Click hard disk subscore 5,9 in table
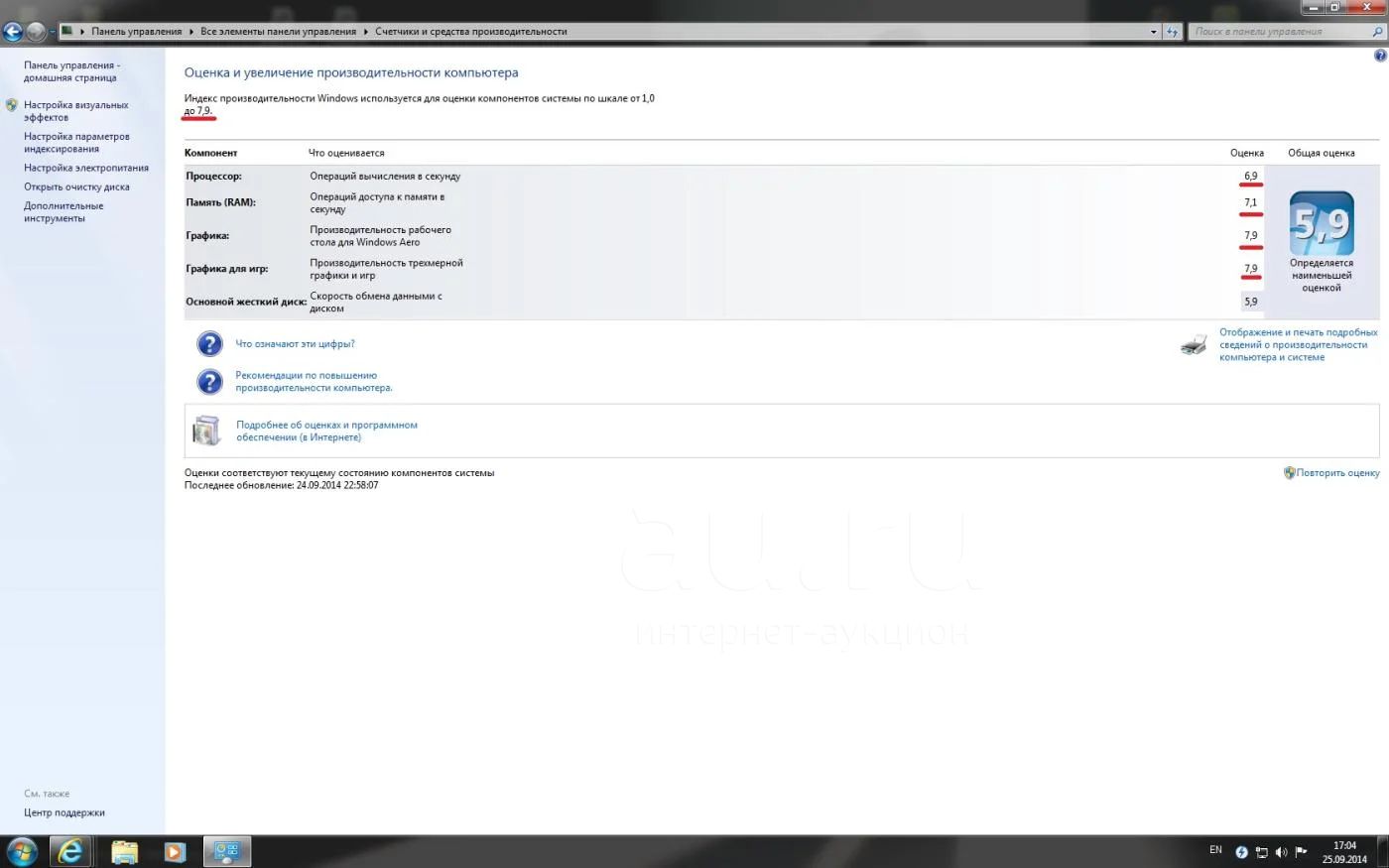Image resolution: width=1389 pixels, height=868 pixels. click(x=1251, y=302)
